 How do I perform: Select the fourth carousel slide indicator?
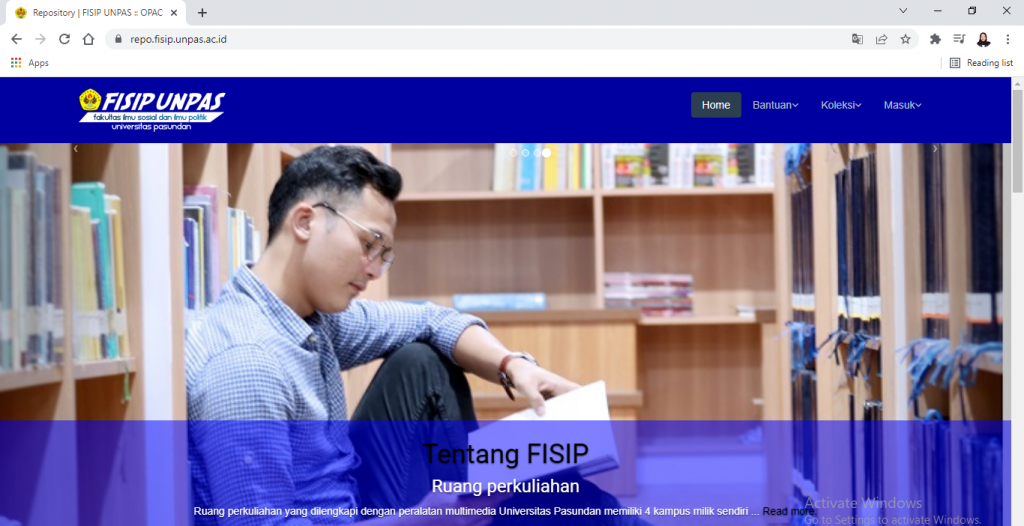[547, 152]
